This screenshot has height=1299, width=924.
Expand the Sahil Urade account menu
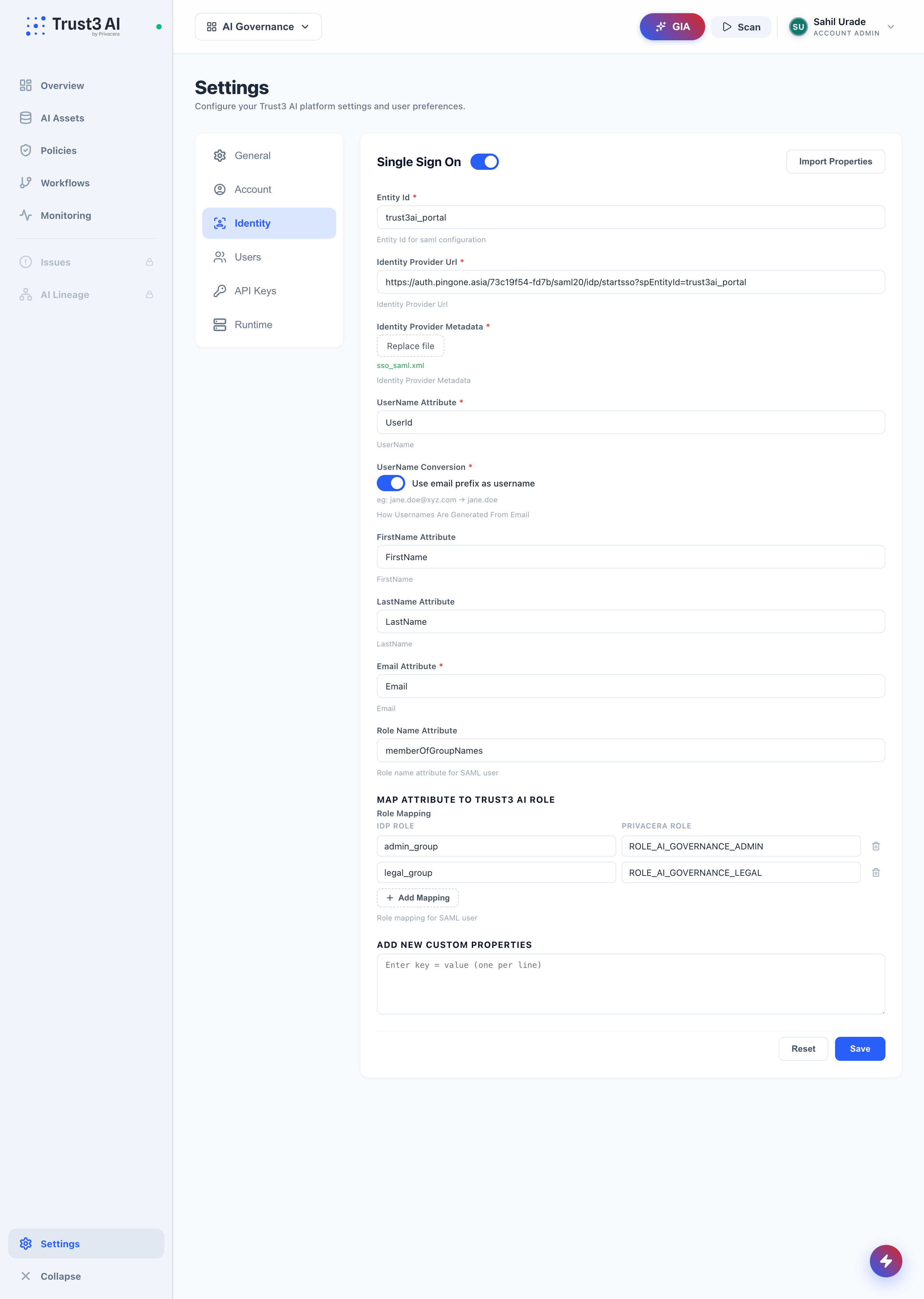891,27
